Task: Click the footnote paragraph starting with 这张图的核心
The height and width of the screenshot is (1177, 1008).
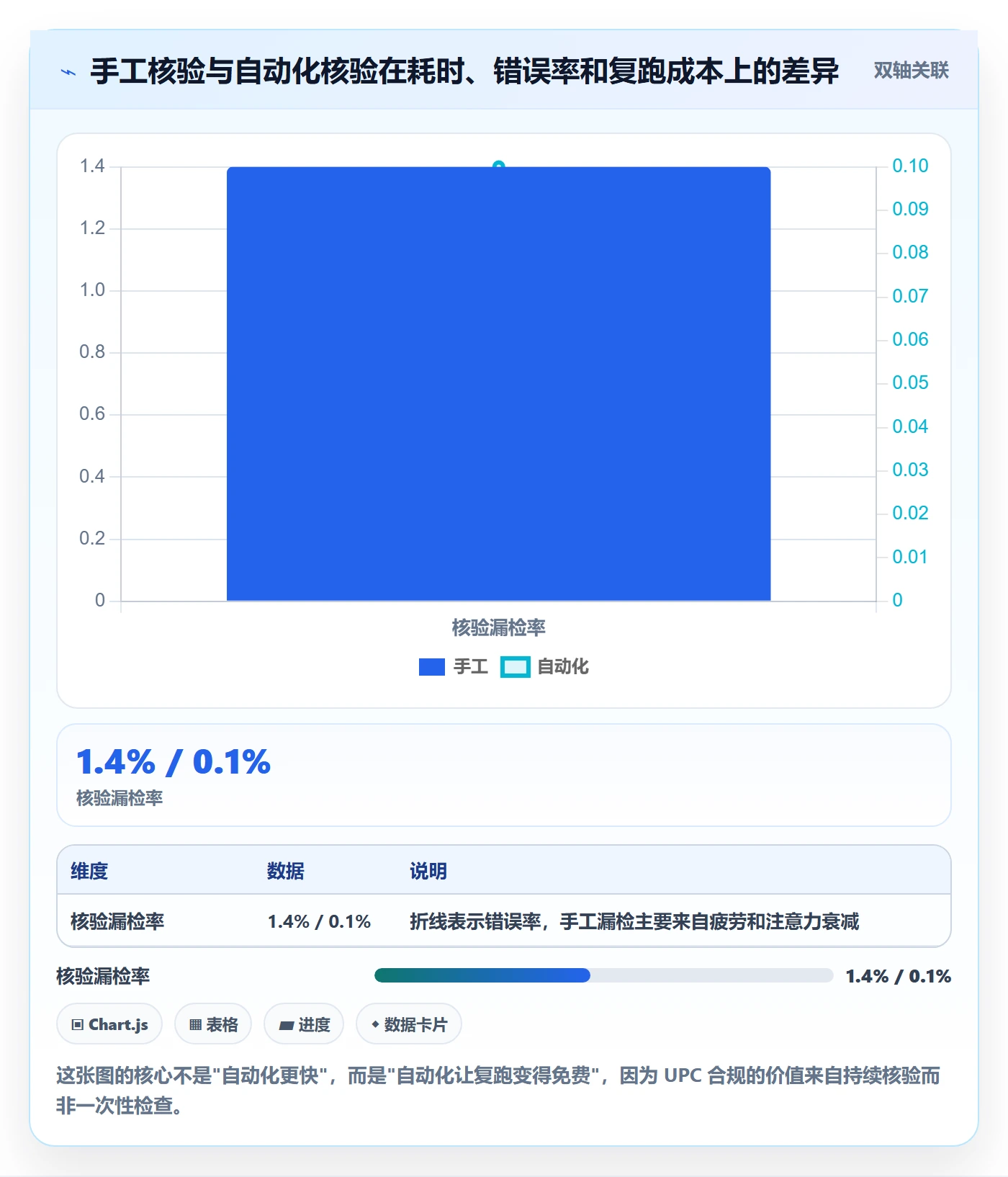Action: 498,1090
